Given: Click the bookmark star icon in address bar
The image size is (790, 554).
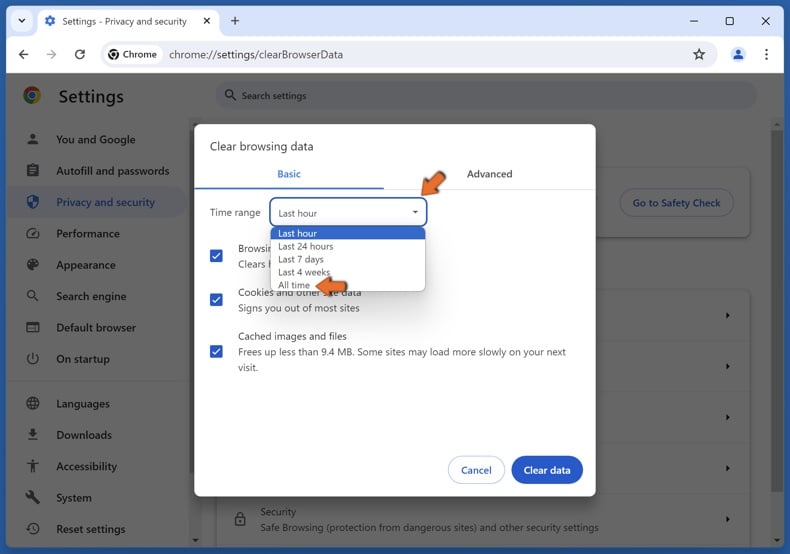Looking at the screenshot, I should point(699,54).
